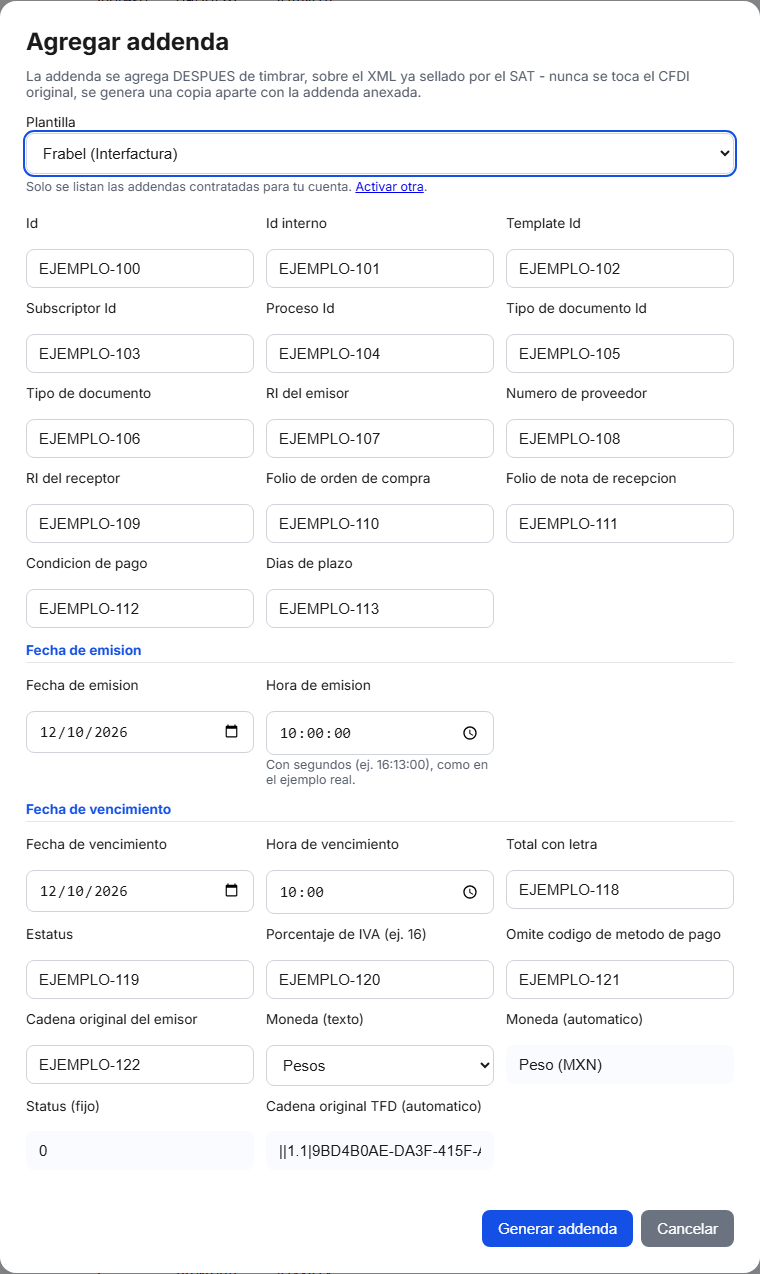760x1274 pixels.
Task: Open the clock picker for Hora de emision
Action: (x=470, y=733)
